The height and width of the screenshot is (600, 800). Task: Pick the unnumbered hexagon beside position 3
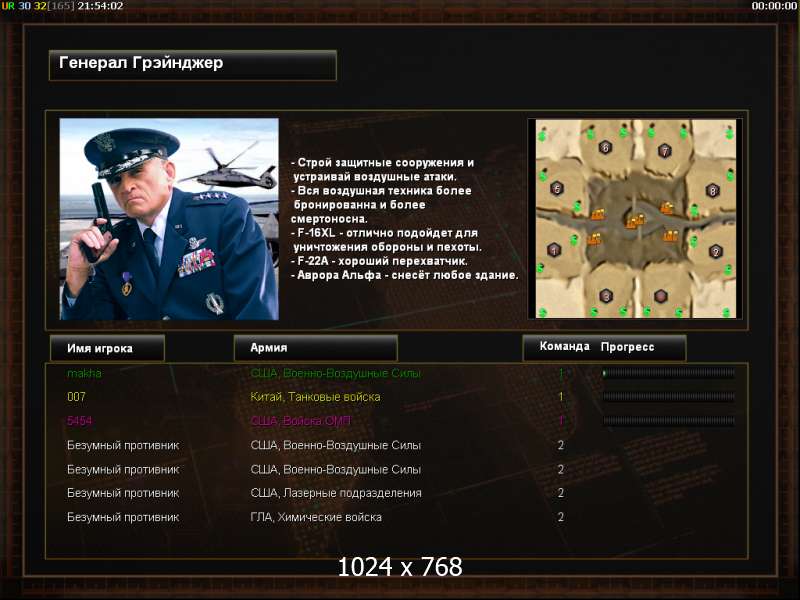pyautogui.click(x=661, y=295)
